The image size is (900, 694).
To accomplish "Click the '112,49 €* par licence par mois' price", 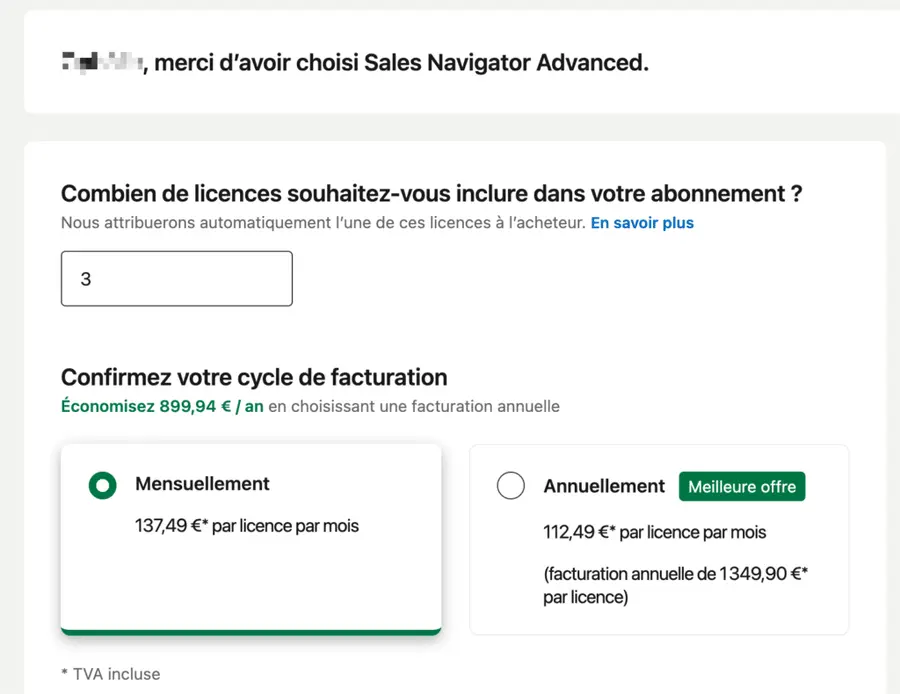I will pyautogui.click(x=653, y=533).
